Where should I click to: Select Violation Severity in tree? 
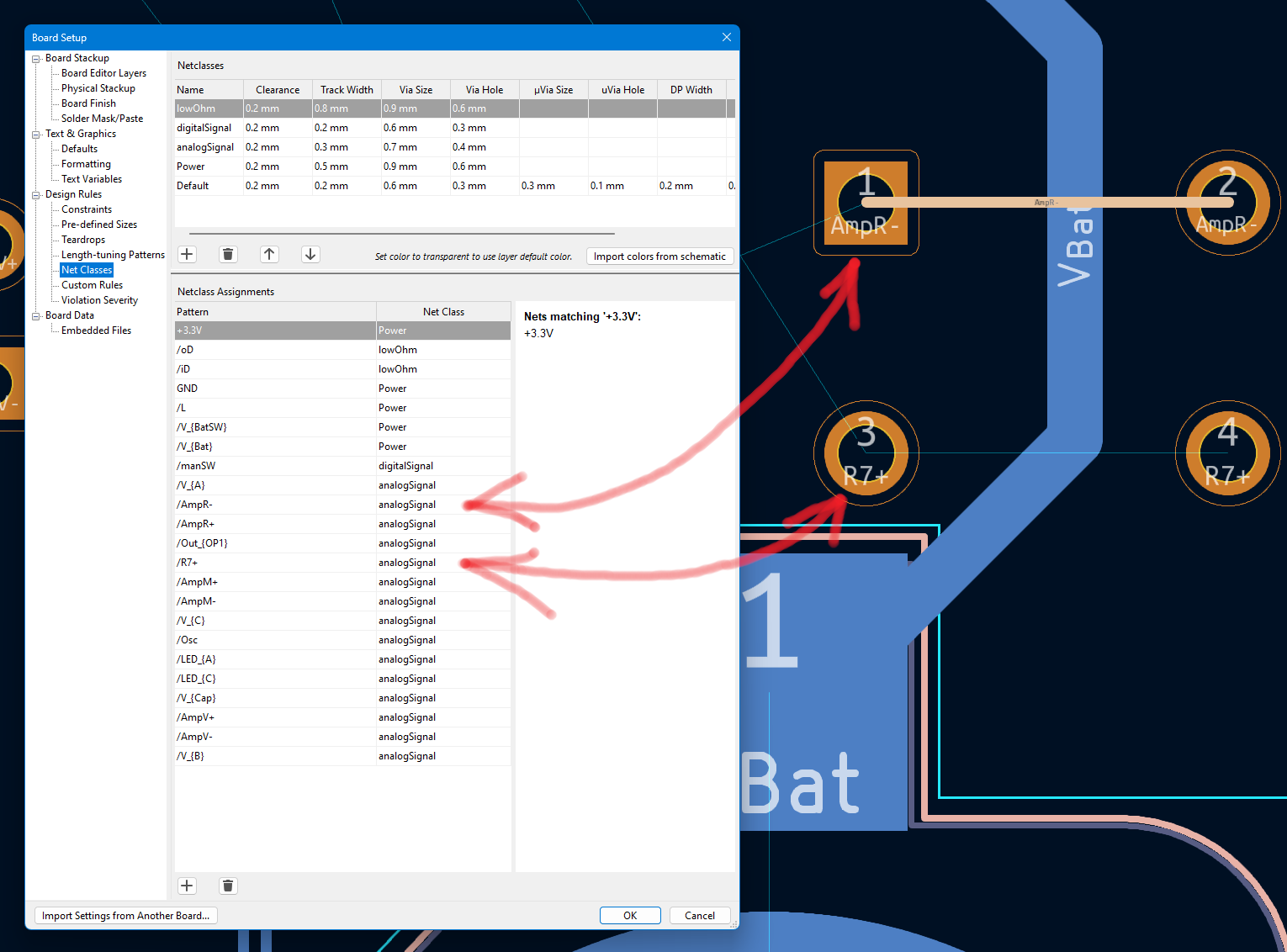pyautogui.click(x=99, y=300)
